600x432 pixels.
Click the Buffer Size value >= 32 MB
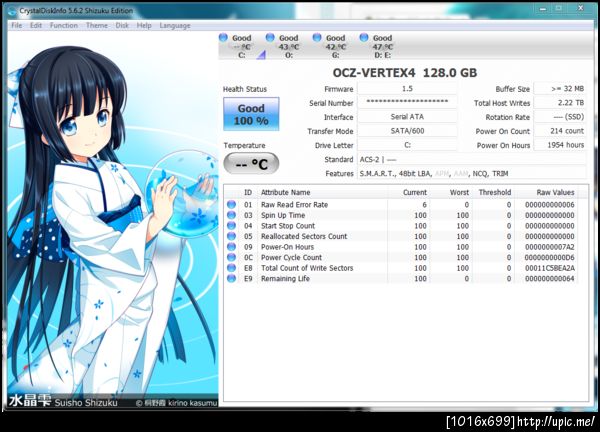tap(560, 89)
